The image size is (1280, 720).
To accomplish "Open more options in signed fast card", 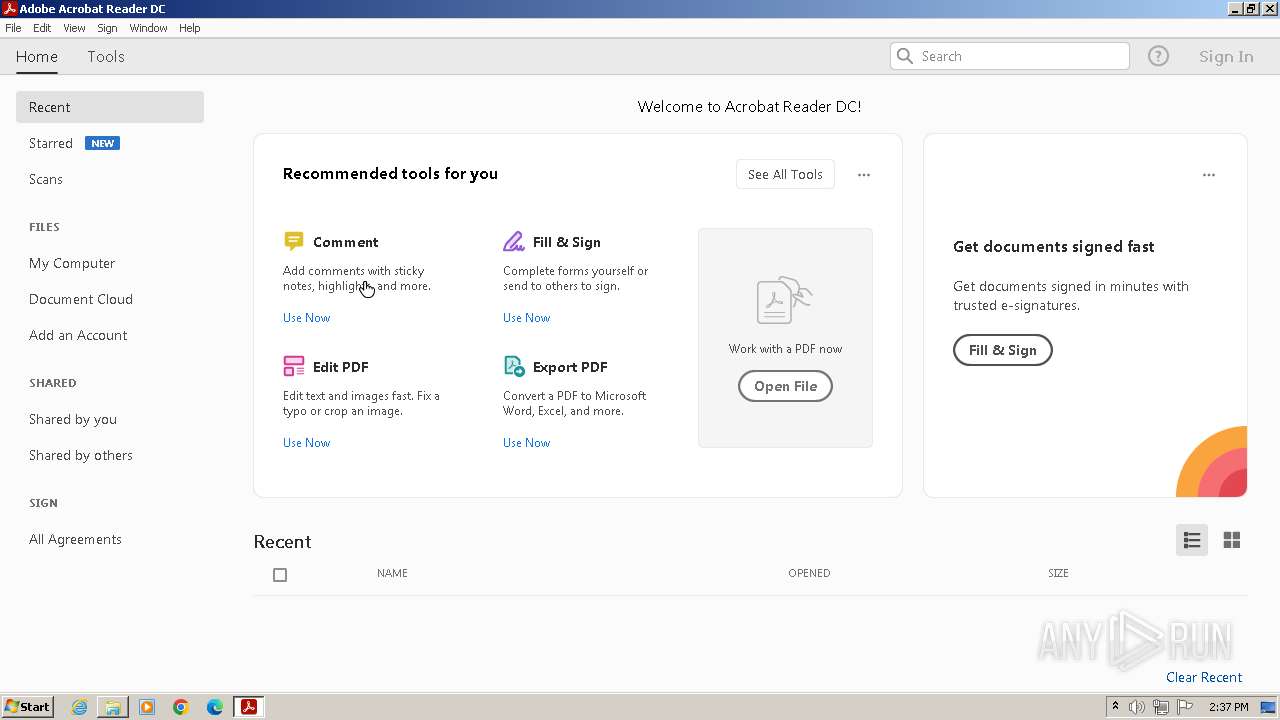I will pyautogui.click(x=1209, y=175).
